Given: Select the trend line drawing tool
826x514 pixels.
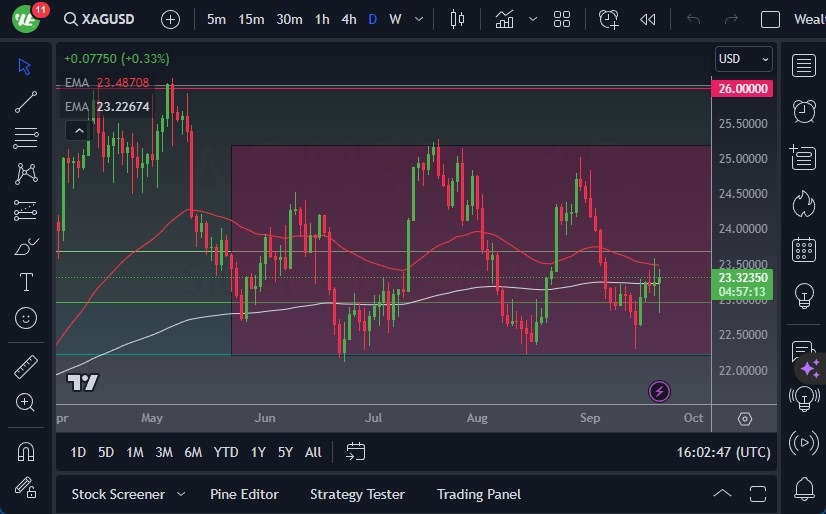Looking at the screenshot, I should click(26, 102).
